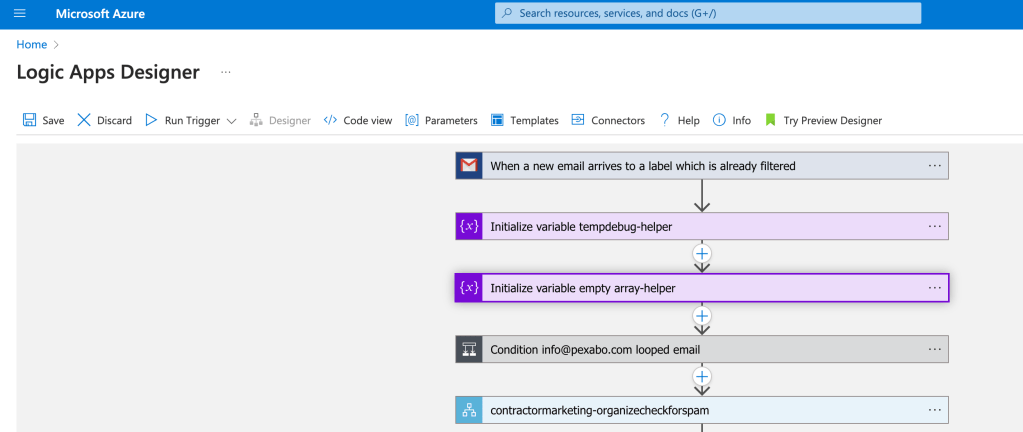Select the Initialize variable empty array-helper step

point(702,288)
